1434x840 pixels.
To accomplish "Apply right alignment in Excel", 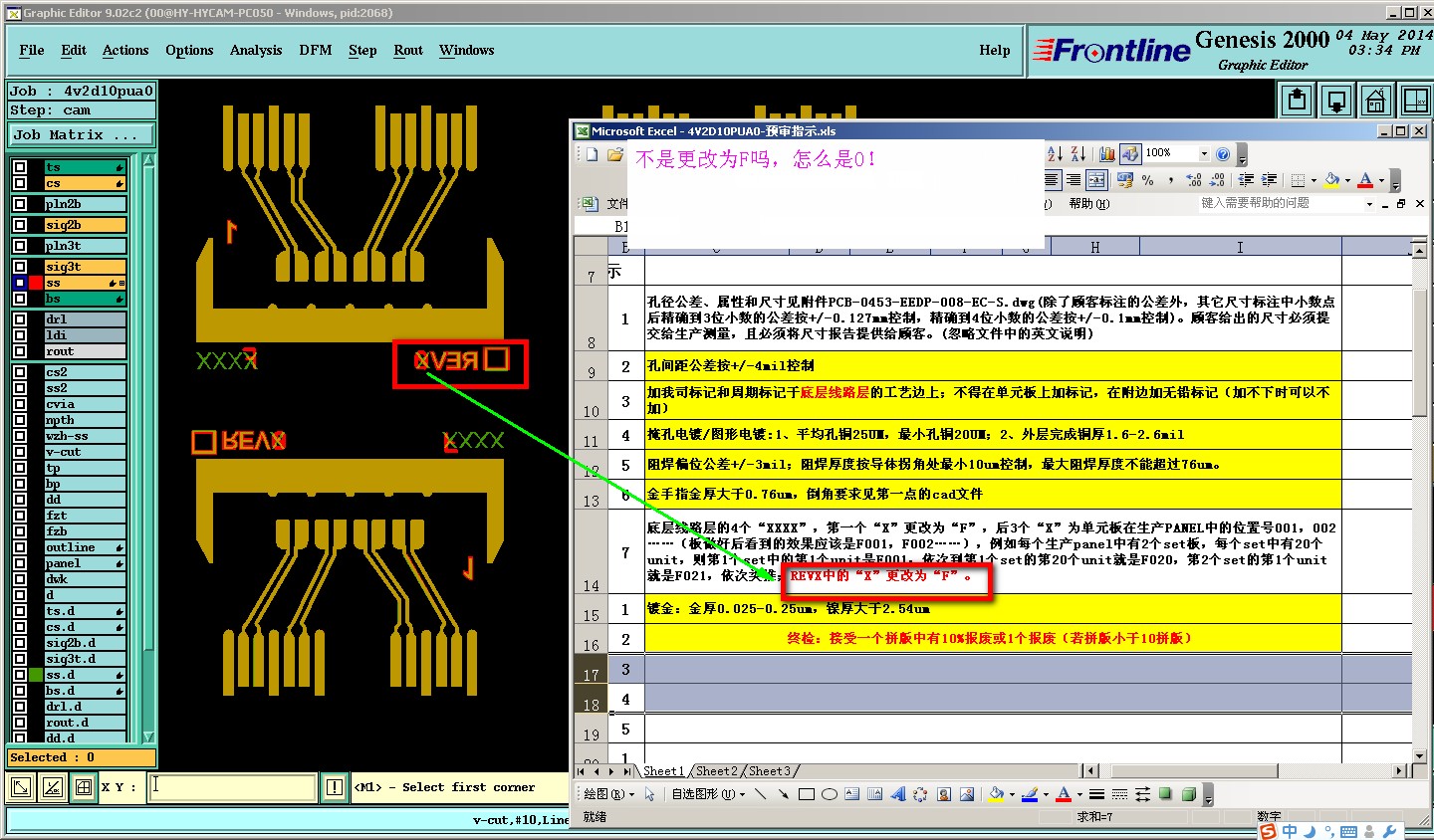I will click(x=1074, y=180).
